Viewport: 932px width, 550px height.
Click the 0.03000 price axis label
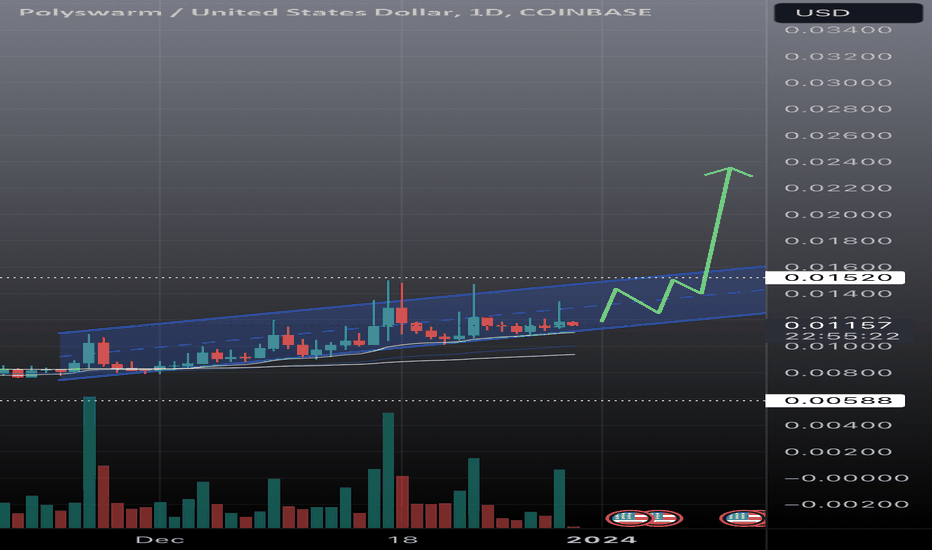coord(838,83)
